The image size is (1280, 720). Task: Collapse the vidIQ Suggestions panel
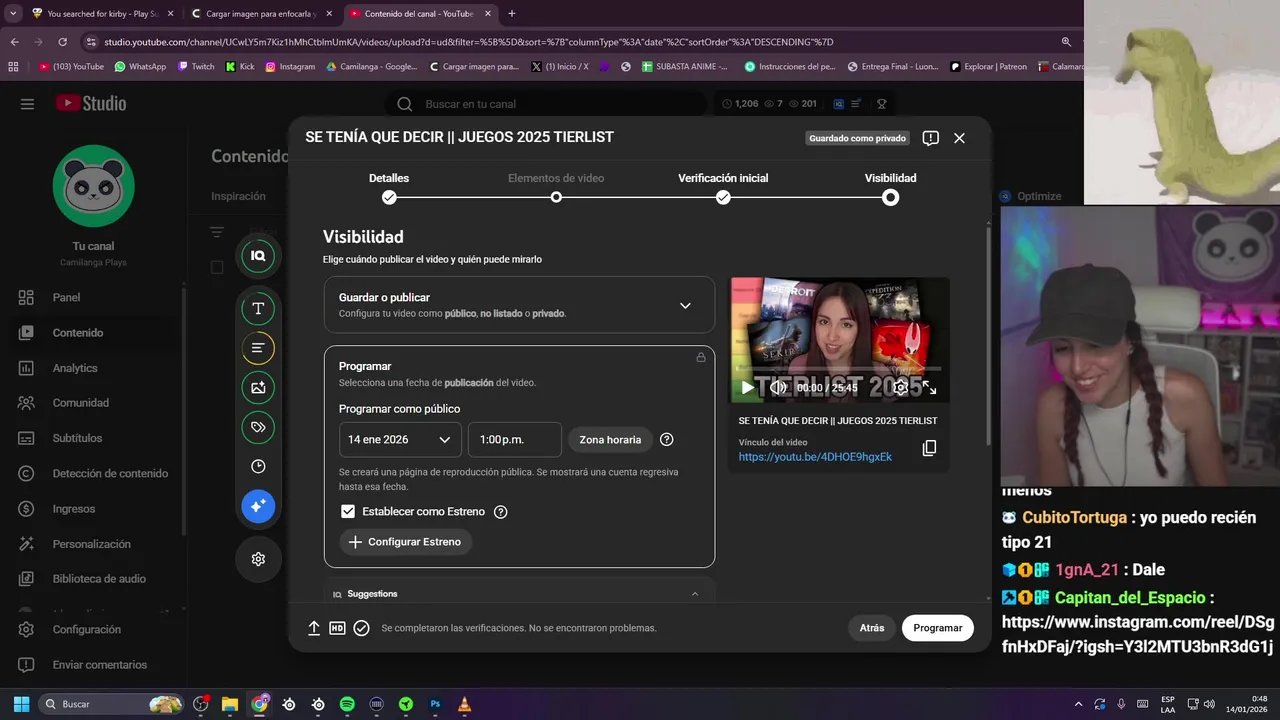tap(695, 594)
